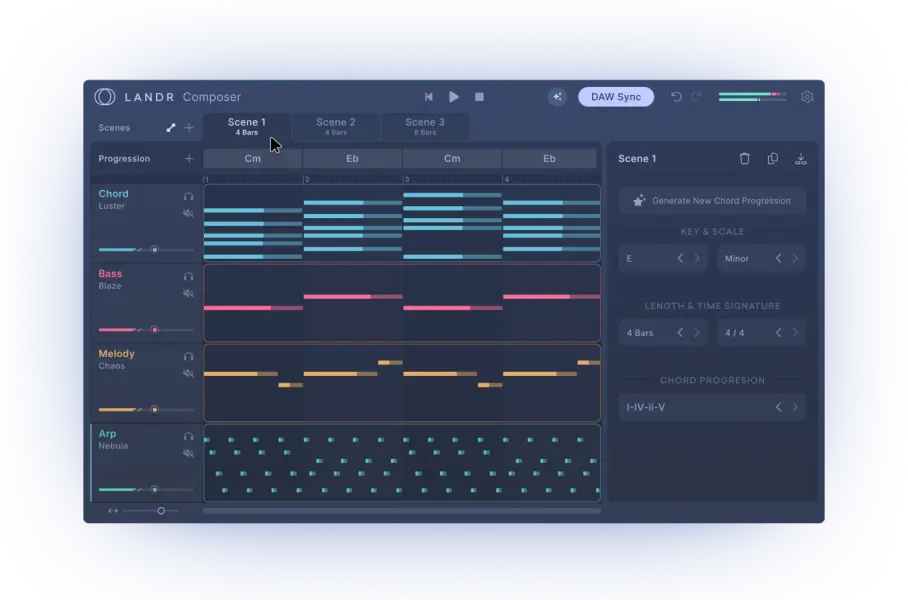Open the settings gear
Image resolution: width=908 pixels, height=600 pixels.
coord(807,97)
